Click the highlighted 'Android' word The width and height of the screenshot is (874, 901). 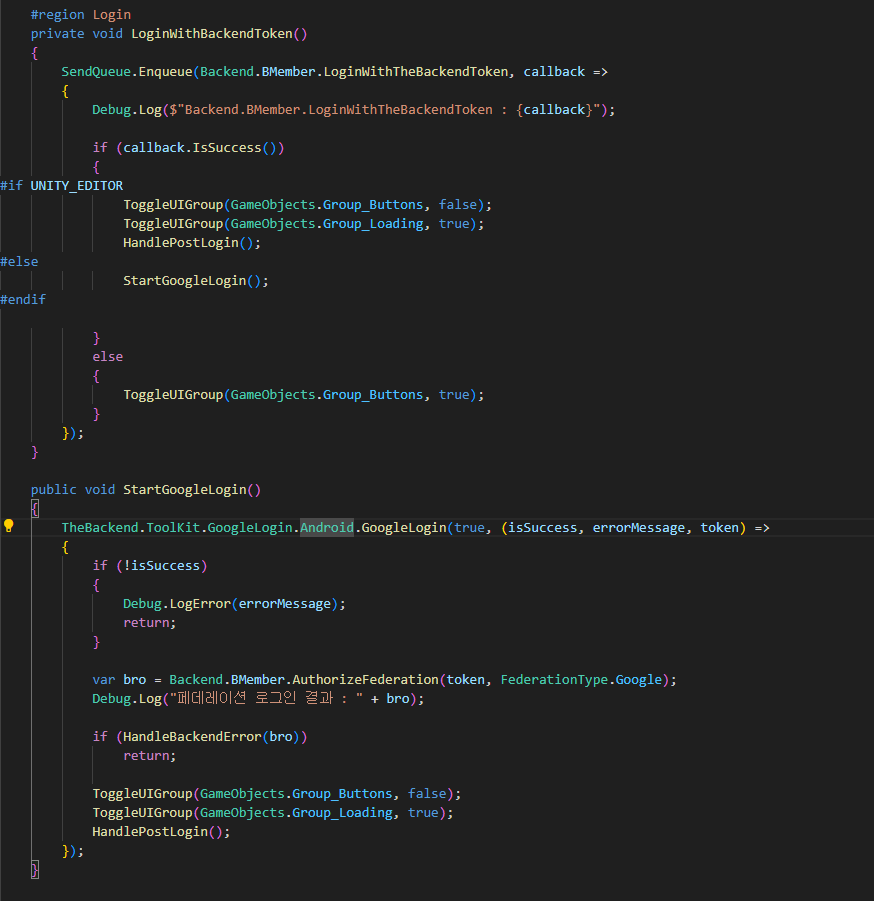327,527
